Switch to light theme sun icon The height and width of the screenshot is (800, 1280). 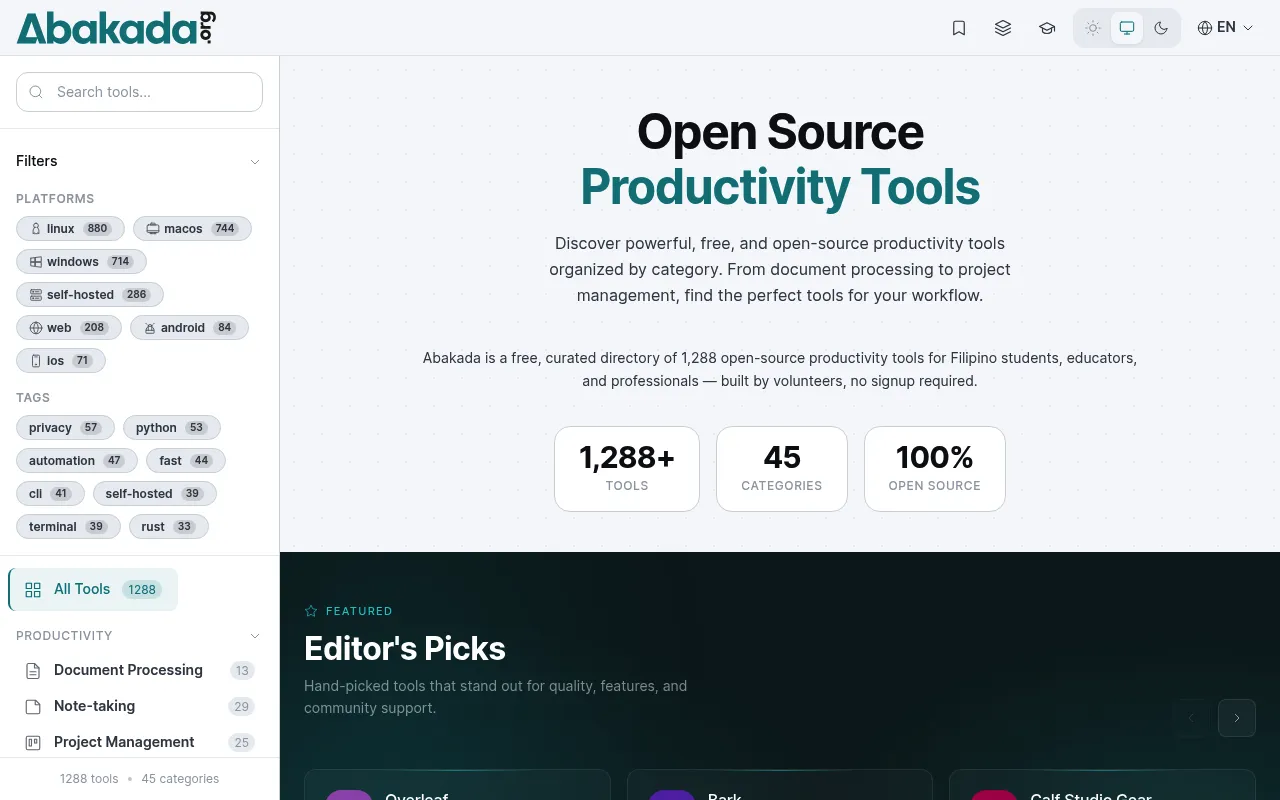pos(1093,28)
